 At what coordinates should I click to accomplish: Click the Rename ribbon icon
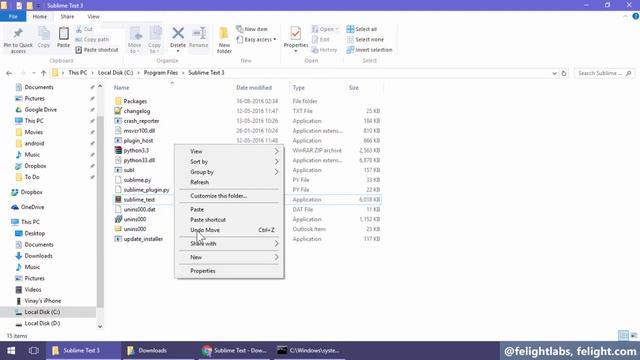pyautogui.click(x=199, y=38)
